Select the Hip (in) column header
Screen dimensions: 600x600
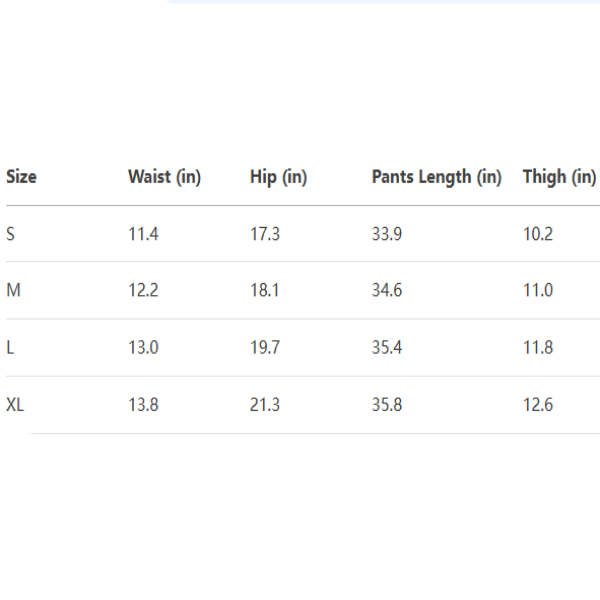(278, 177)
